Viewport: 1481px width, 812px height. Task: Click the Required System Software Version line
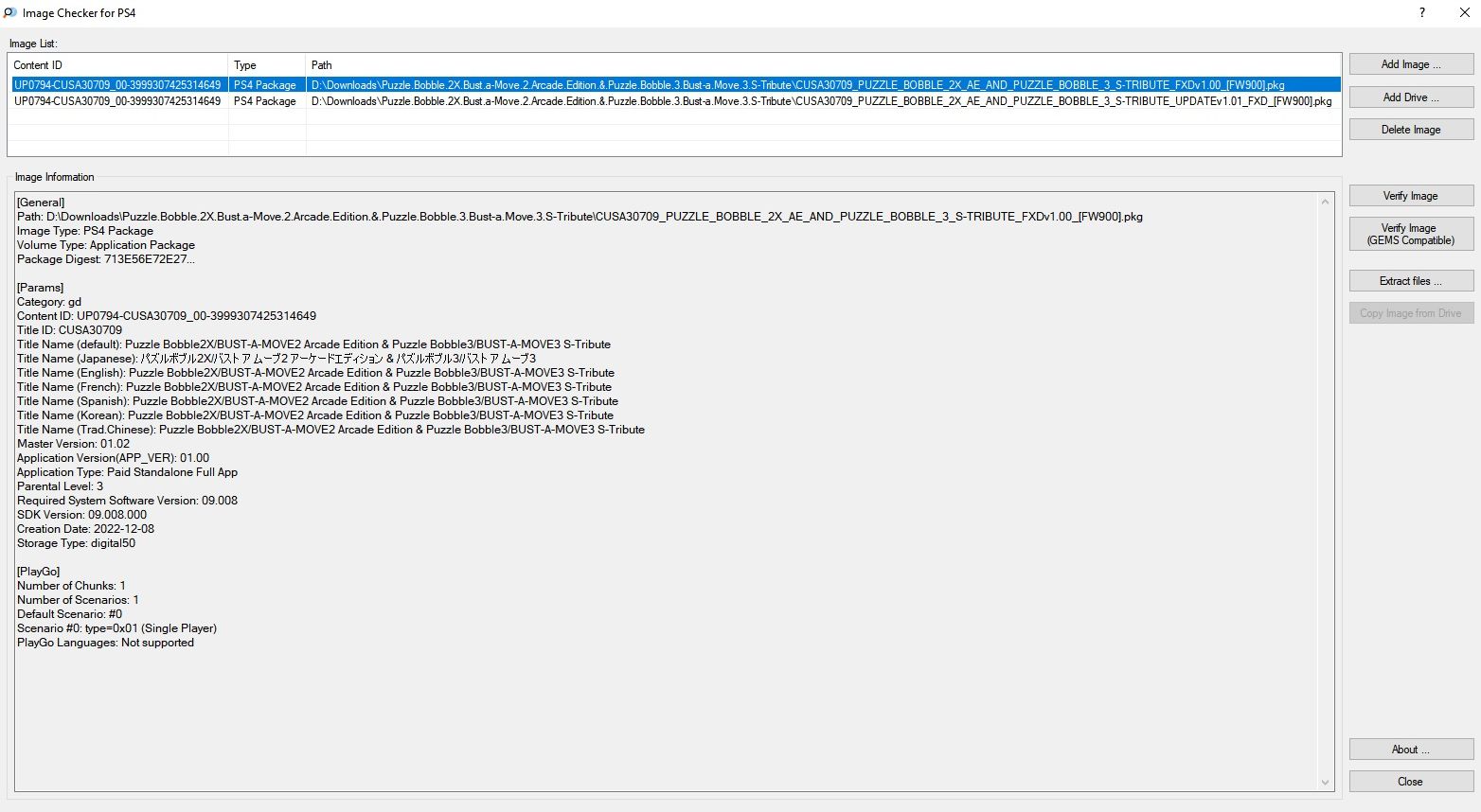(x=127, y=501)
